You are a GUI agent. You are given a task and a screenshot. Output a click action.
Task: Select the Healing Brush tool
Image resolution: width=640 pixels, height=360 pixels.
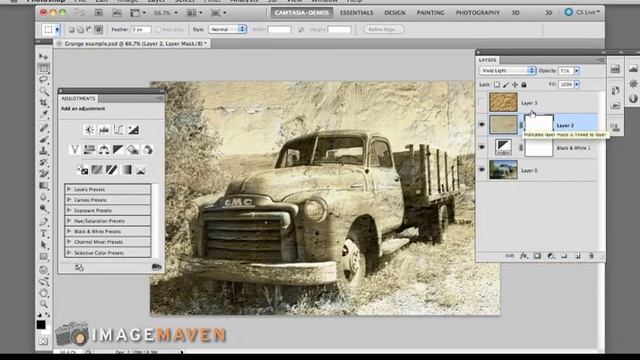coord(43,128)
